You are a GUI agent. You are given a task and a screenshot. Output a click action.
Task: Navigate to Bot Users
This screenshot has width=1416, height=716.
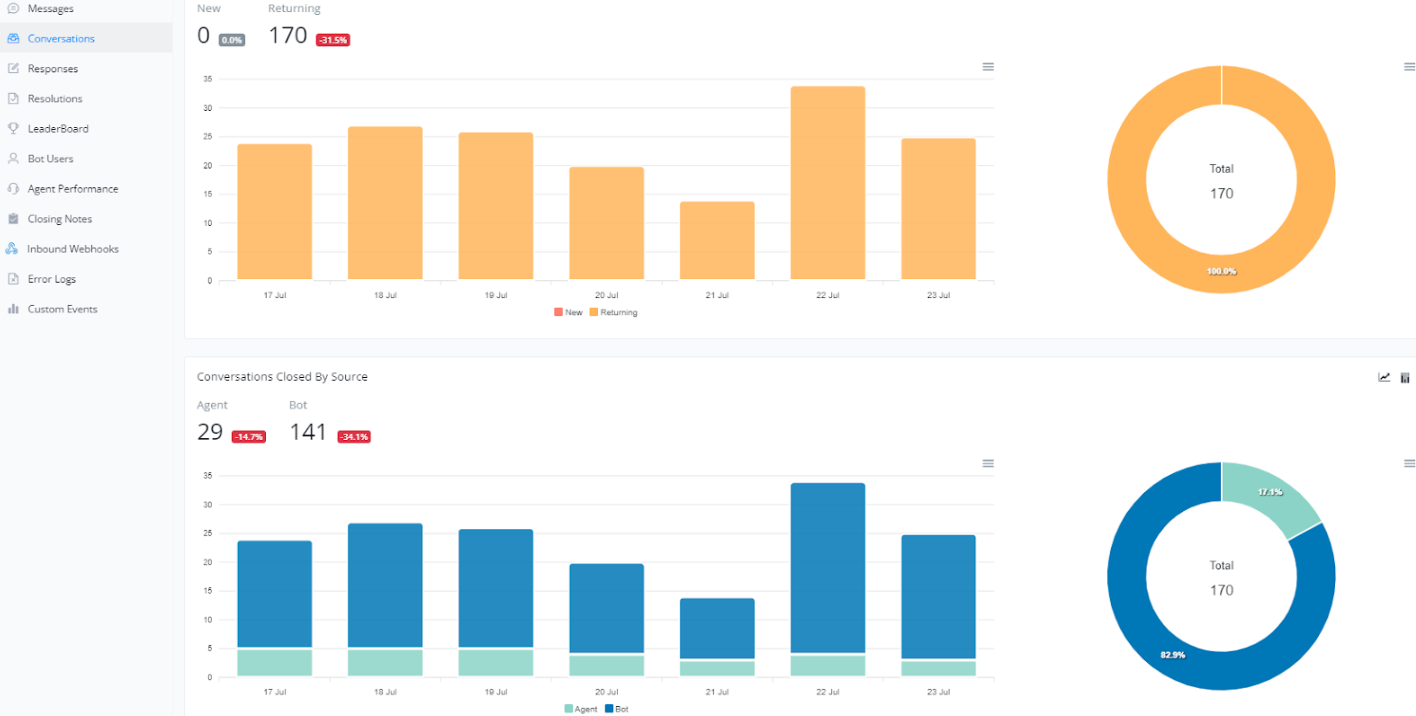[x=50, y=159]
